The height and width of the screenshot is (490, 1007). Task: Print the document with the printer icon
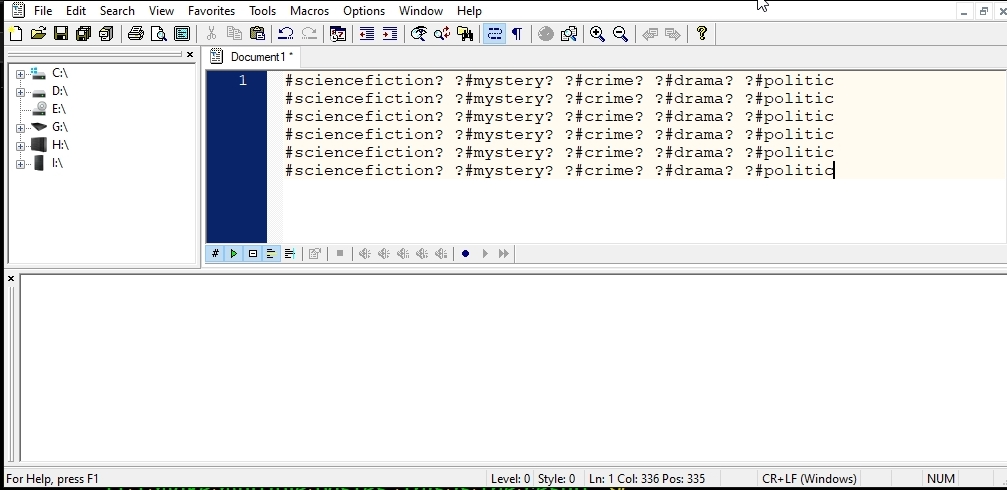[x=136, y=33]
